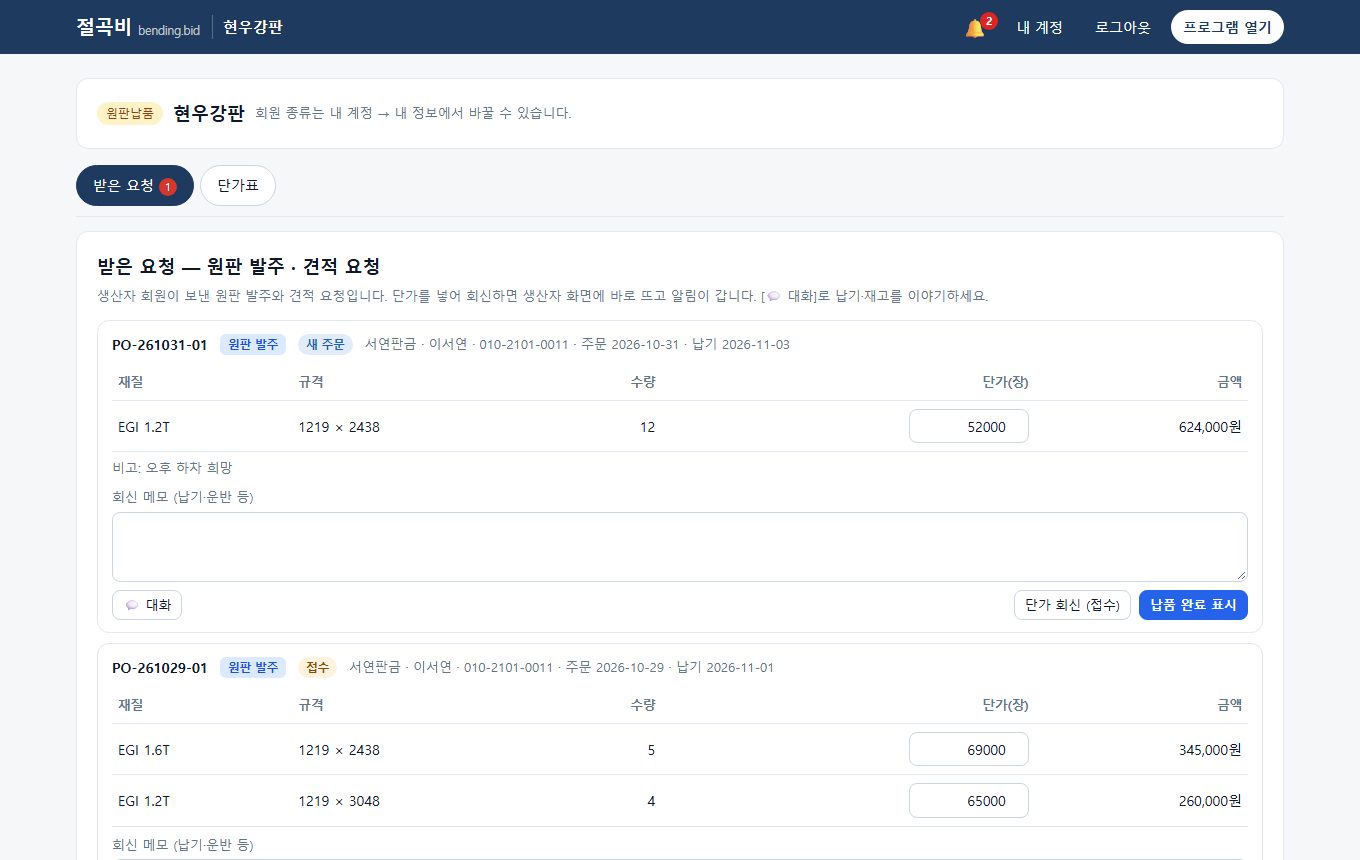The image size is (1360, 860).
Task: Edit the 69000 unit price field
Action: [968, 749]
